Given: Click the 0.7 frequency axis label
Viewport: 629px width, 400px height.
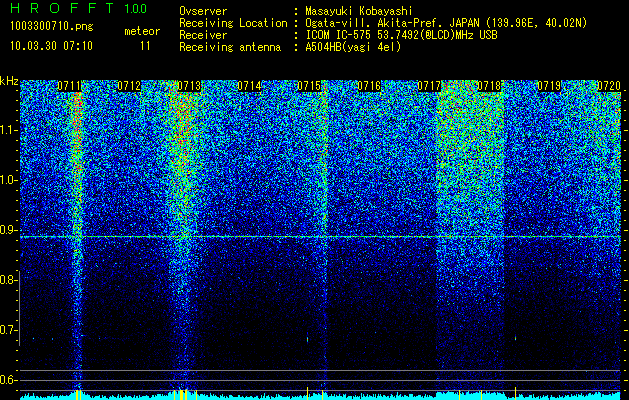Looking at the screenshot, I should click(7, 330).
